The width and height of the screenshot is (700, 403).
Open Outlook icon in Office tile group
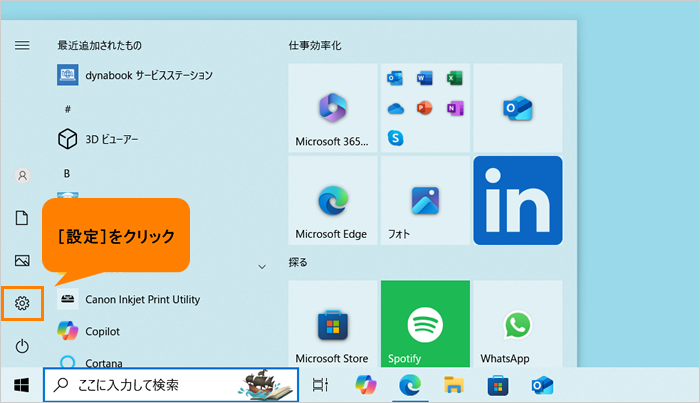(395, 79)
